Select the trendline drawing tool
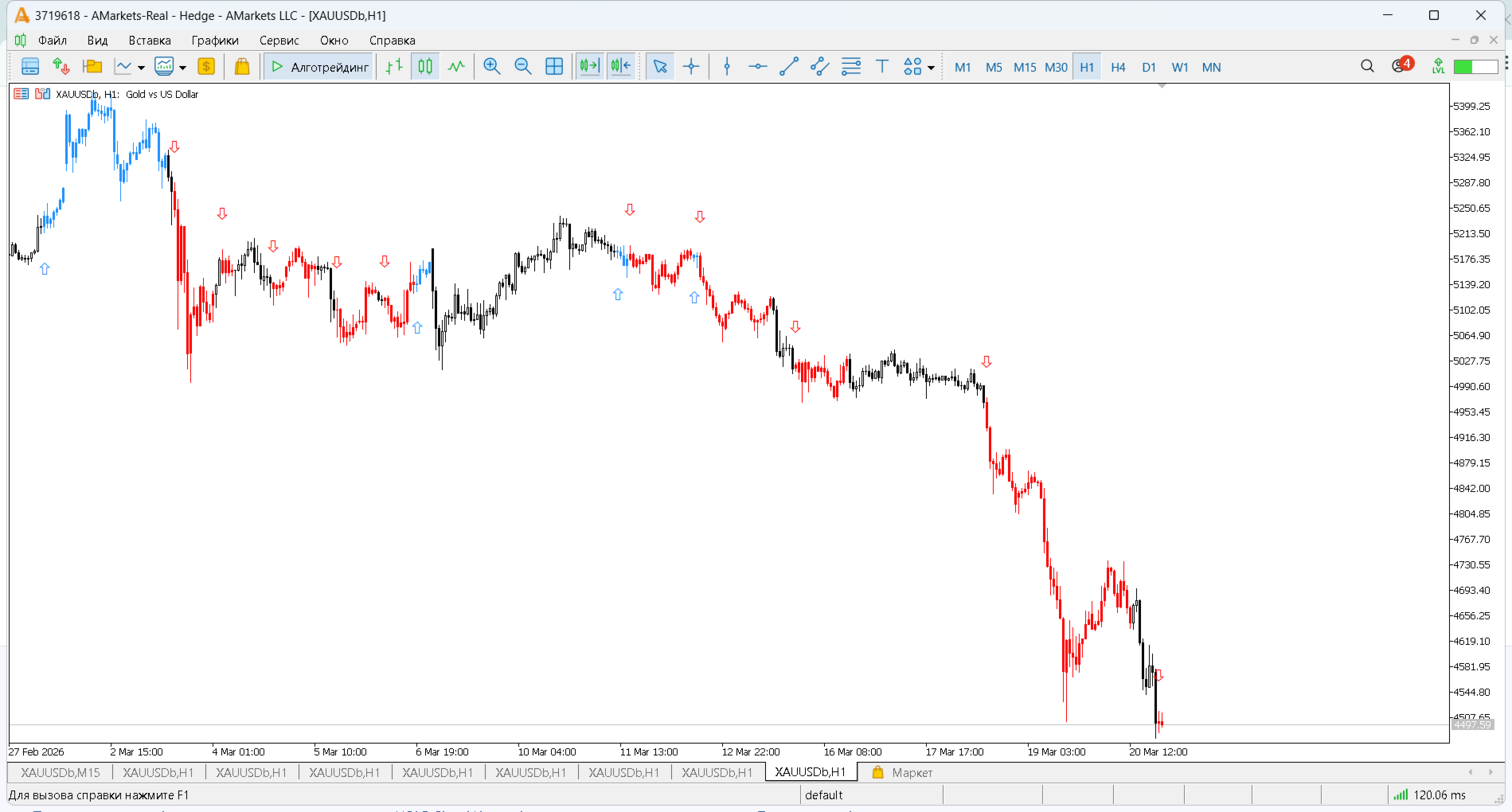The height and width of the screenshot is (812, 1512). (789, 67)
